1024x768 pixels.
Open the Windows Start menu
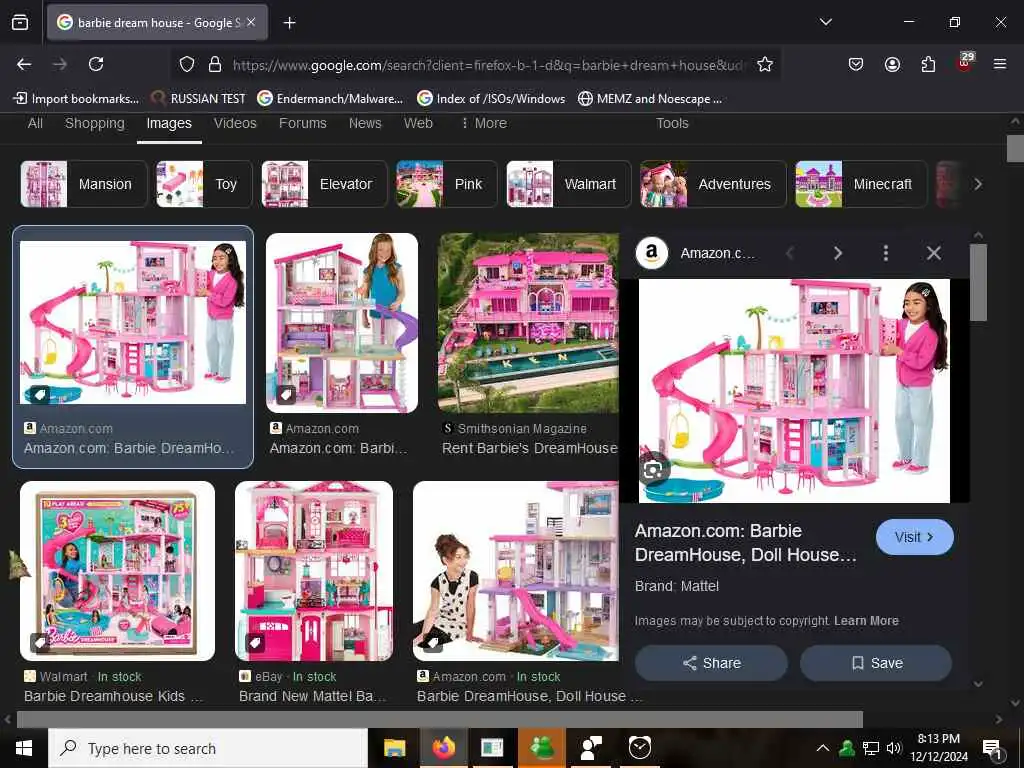tap(24, 748)
